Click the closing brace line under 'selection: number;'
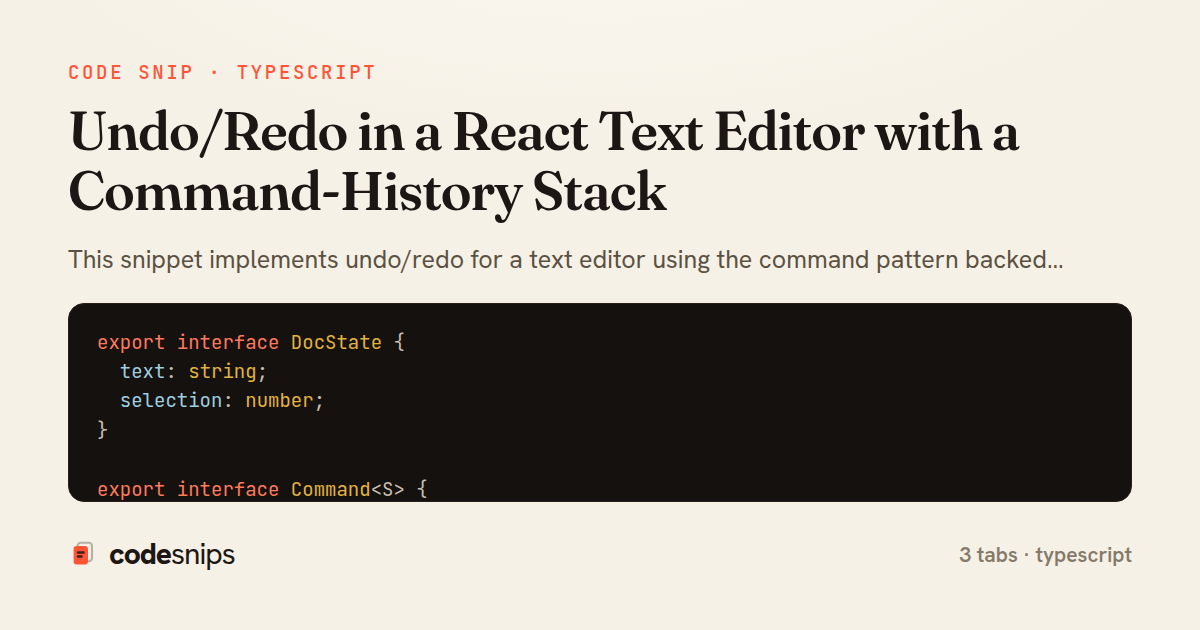1200x630 pixels. [x=102, y=430]
